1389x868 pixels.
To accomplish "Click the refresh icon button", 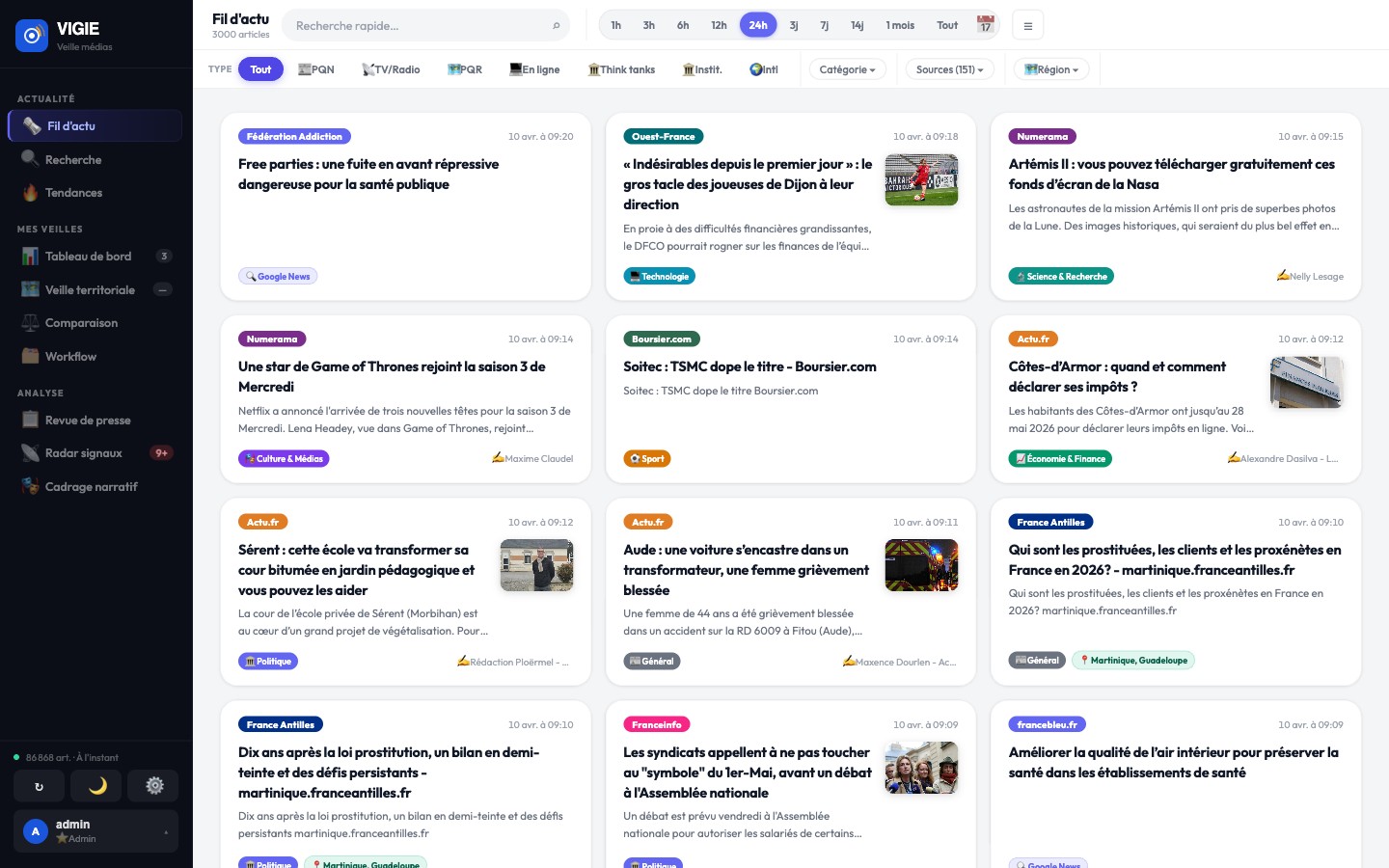I will 40,786.
